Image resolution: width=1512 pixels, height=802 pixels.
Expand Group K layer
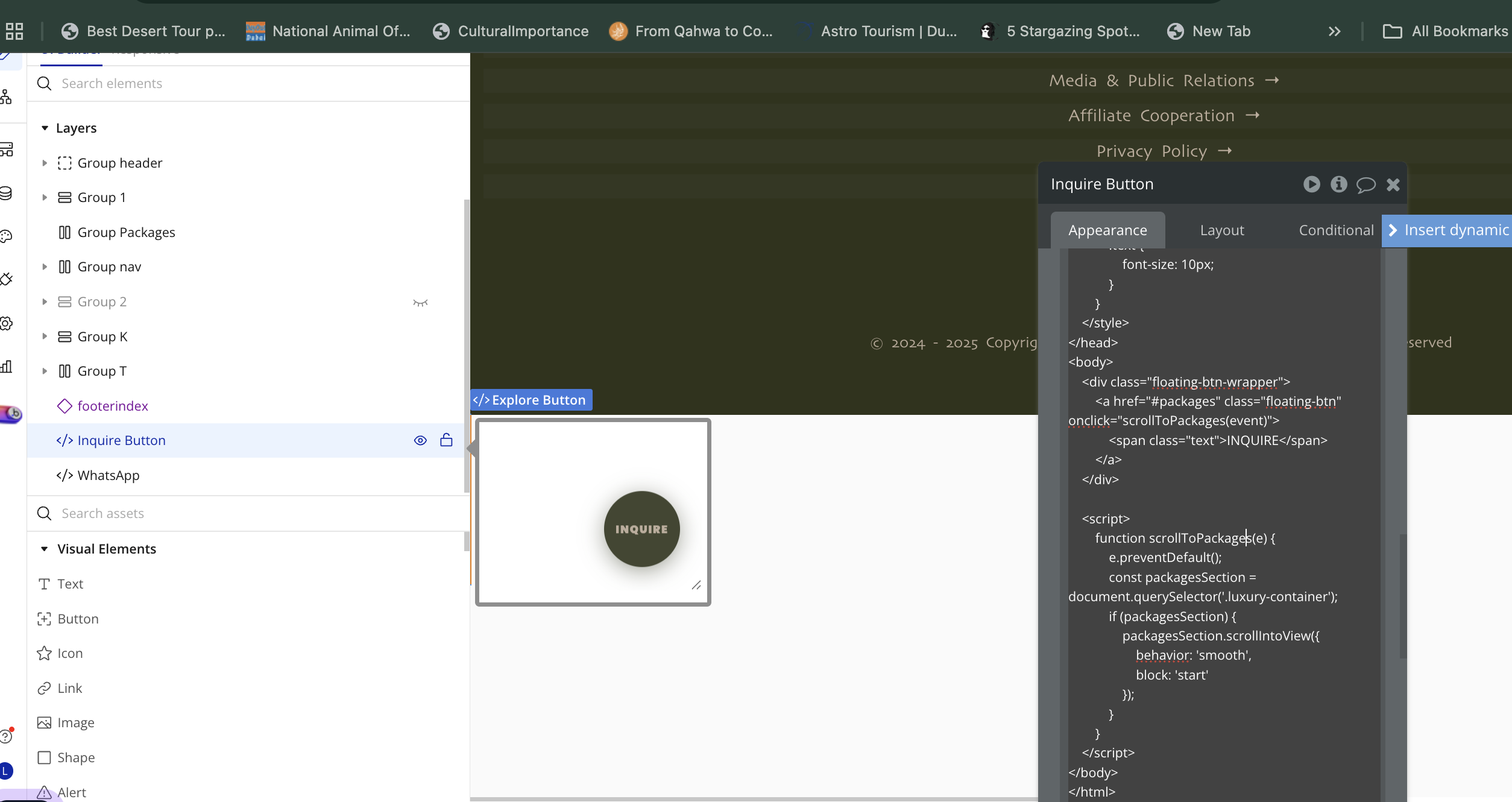pyautogui.click(x=45, y=336)
